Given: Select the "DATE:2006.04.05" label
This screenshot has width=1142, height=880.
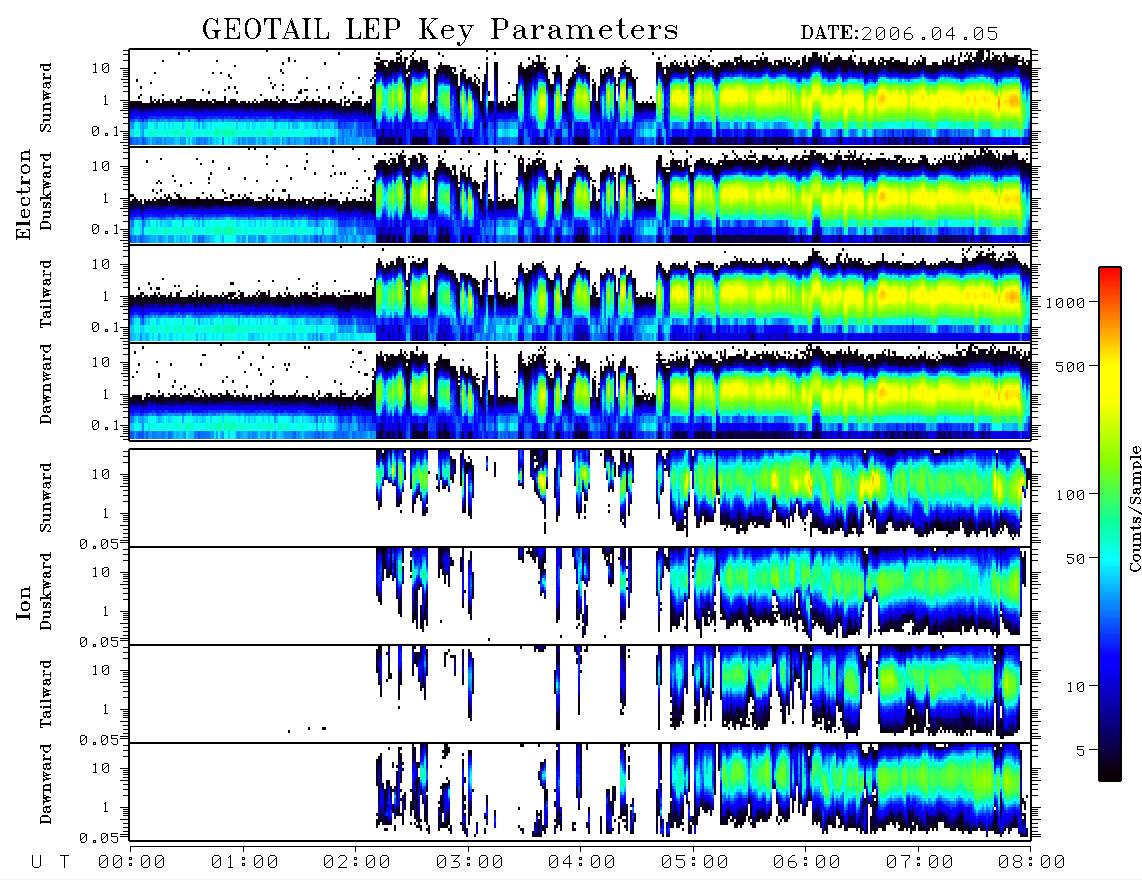Looking at the screenshot, I should [899, 33].
